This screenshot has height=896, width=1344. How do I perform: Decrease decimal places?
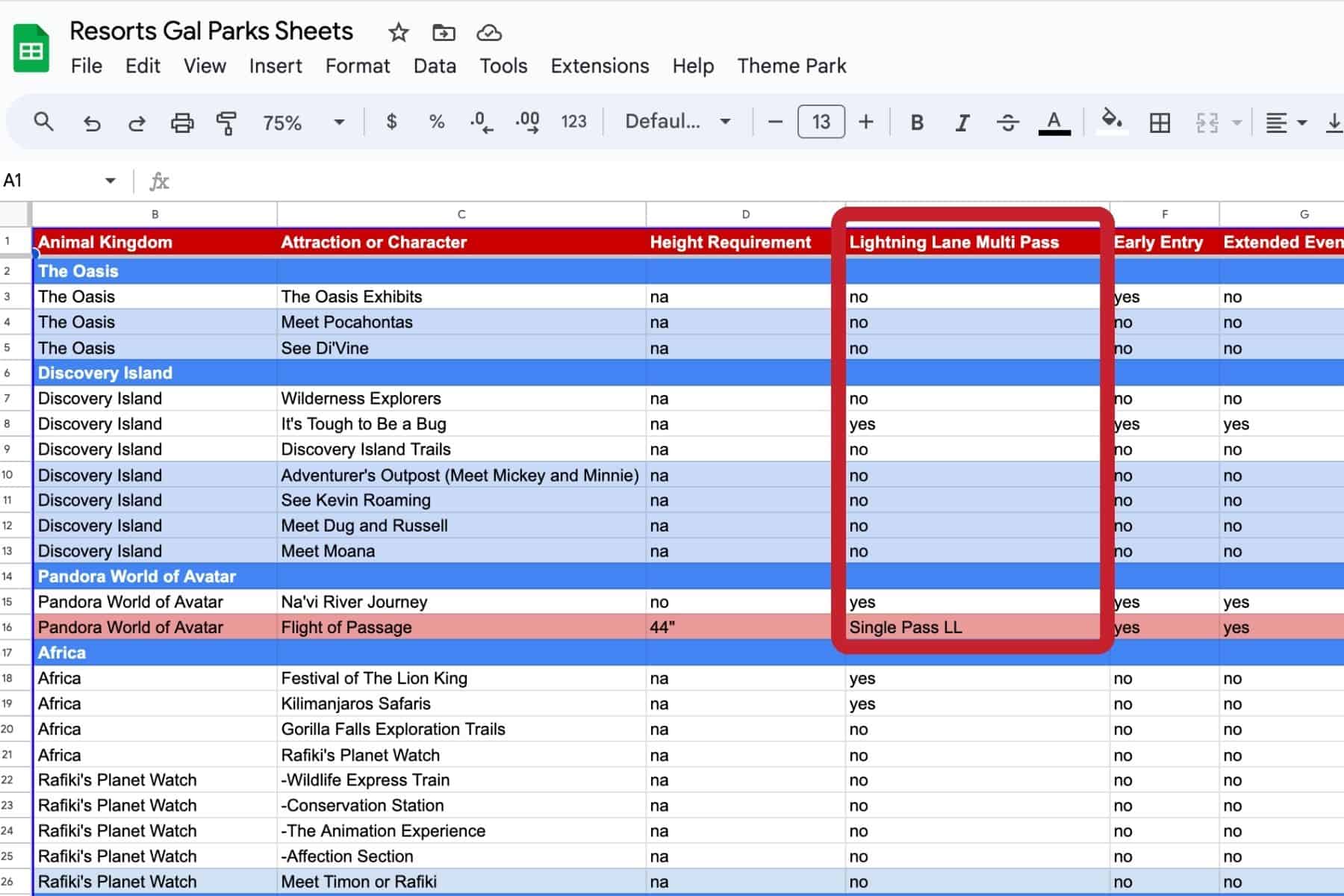click(482, 122)
